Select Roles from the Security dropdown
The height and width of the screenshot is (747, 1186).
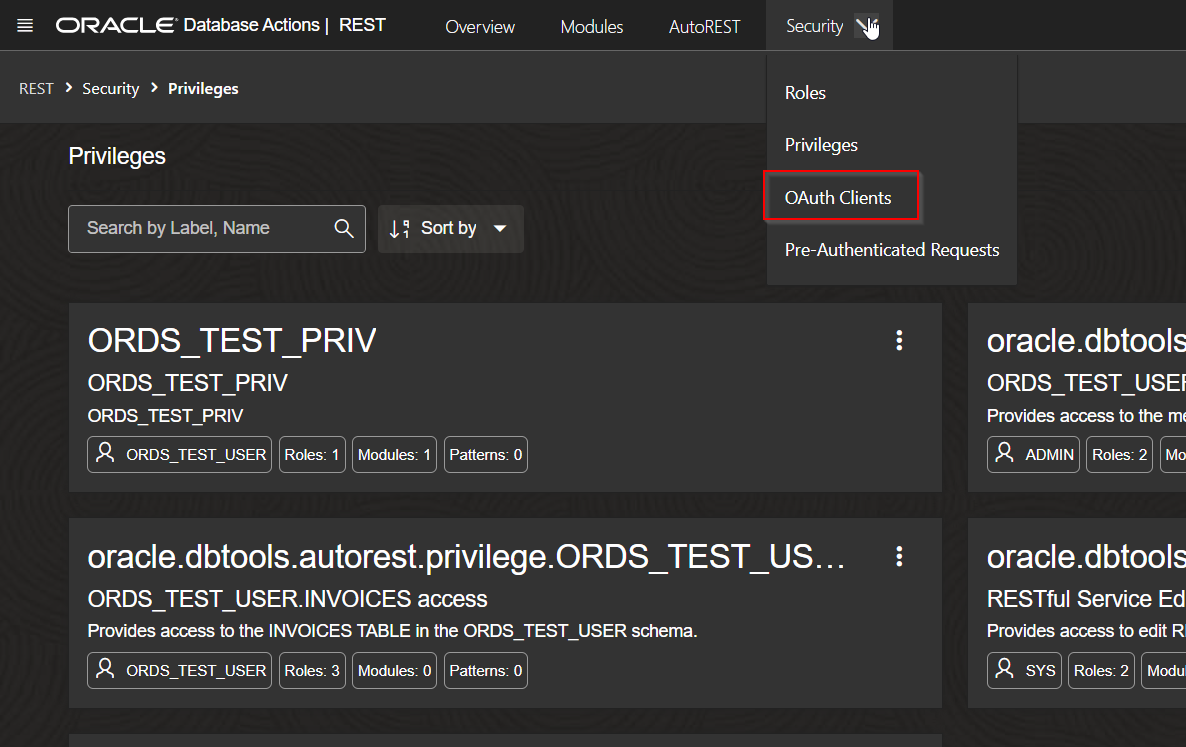click(x=805, y=92)
